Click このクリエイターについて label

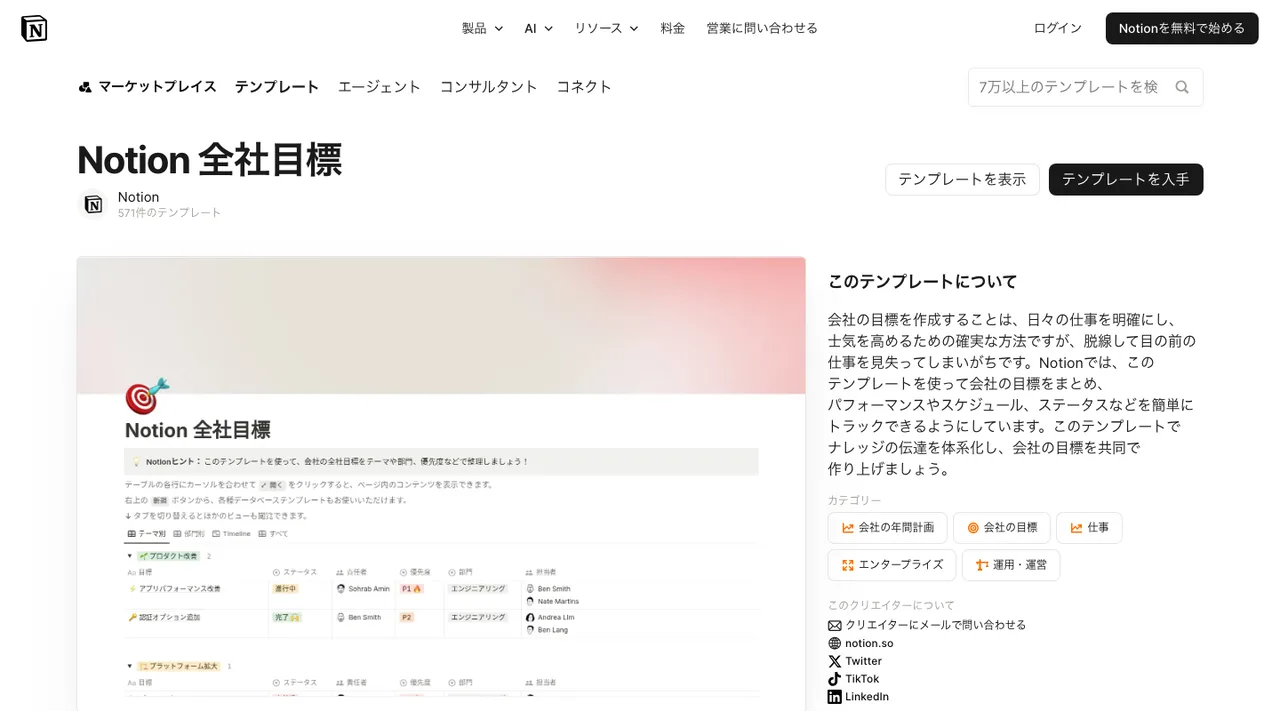pyautogui.click(x=891, y=605)
